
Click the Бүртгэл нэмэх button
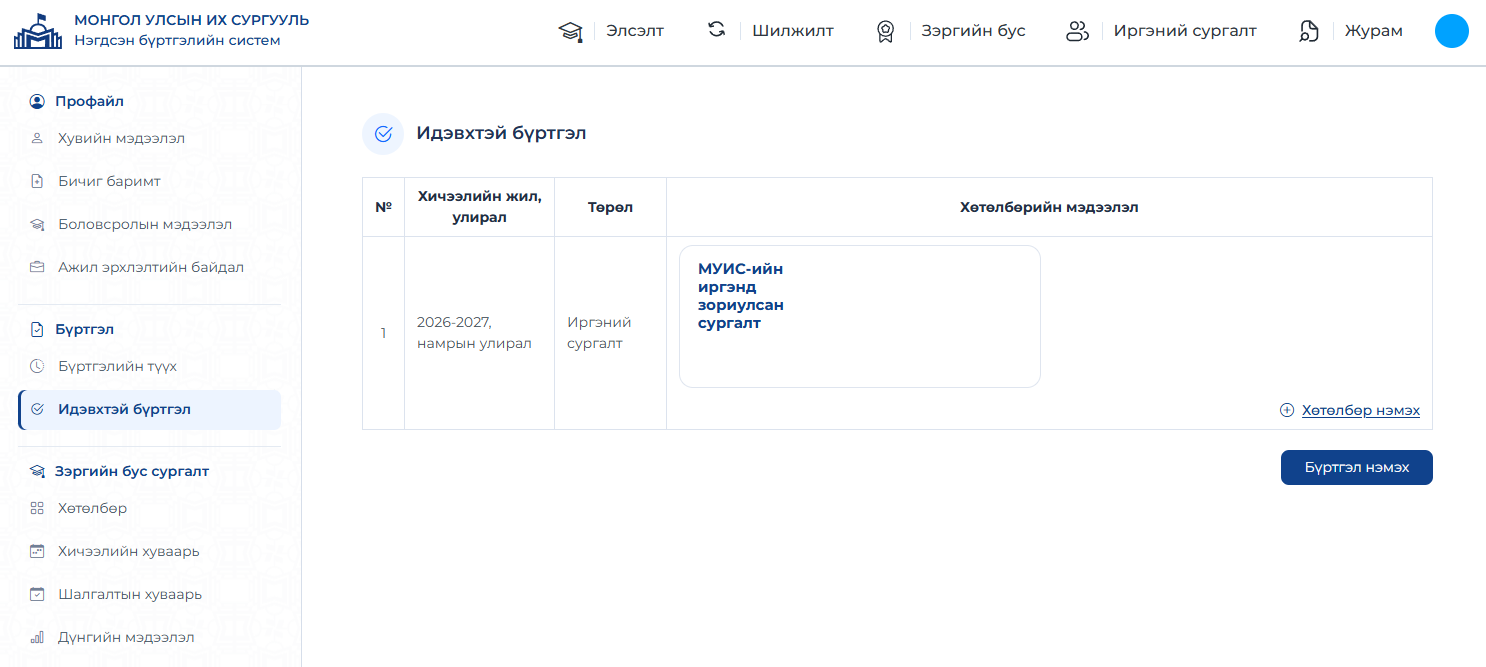click(x=1356, y=468)
